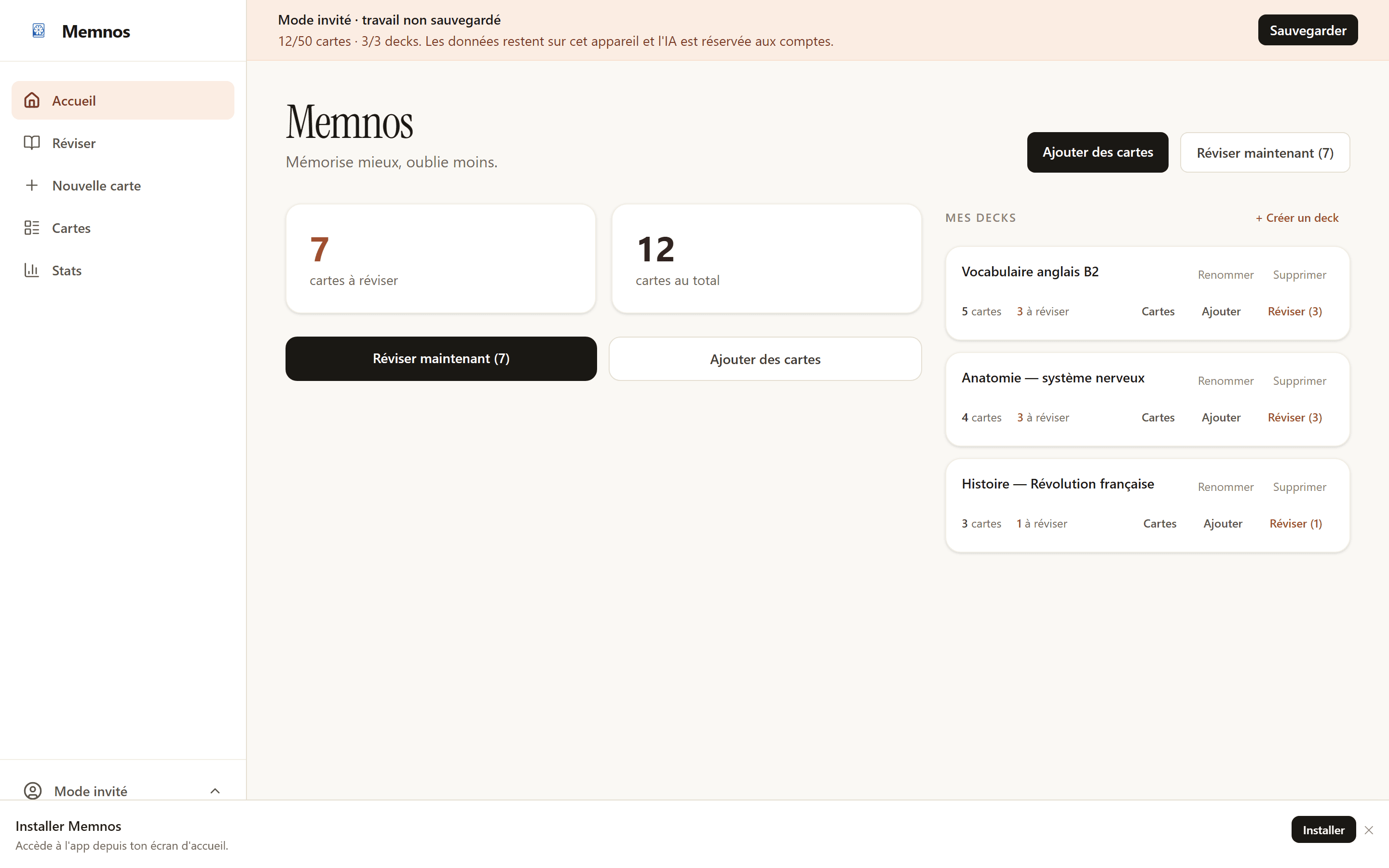Click the Memnos logo icon
The image size is (1389, 868).
(x=39, y=30)
